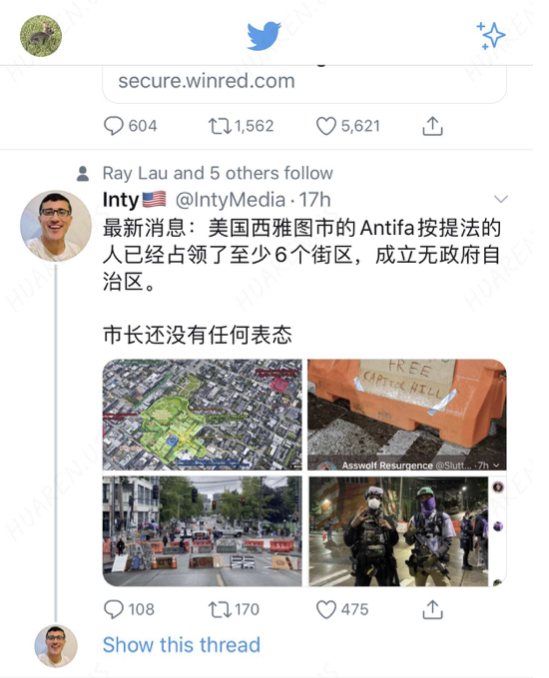Viewport: 549px width, 678px height.
Task: Share the secure.winred.com tweet
Action: click(432, 126)
